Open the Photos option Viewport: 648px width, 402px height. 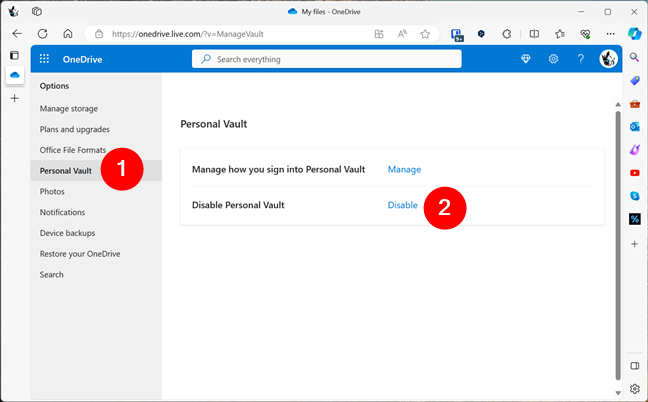(x=52, y=191)
